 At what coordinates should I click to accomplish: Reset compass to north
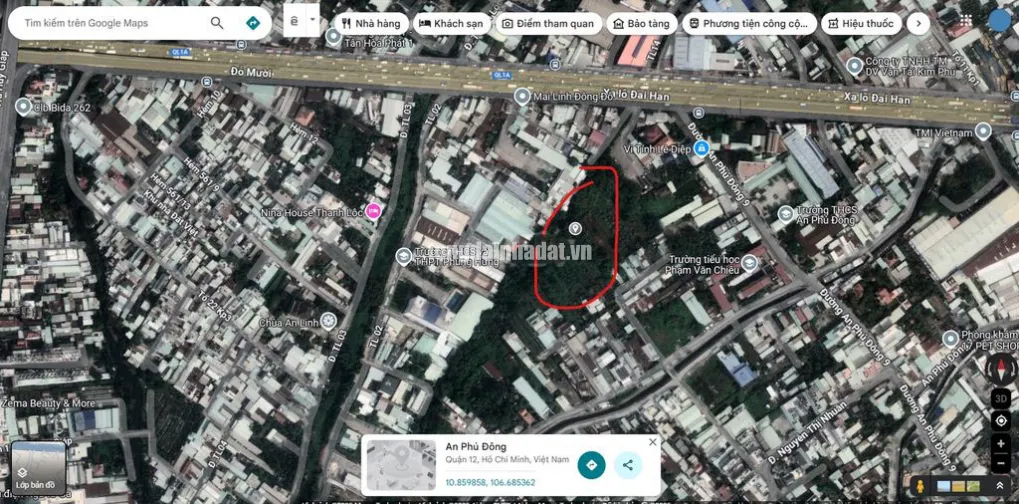tap(1001, 369)
